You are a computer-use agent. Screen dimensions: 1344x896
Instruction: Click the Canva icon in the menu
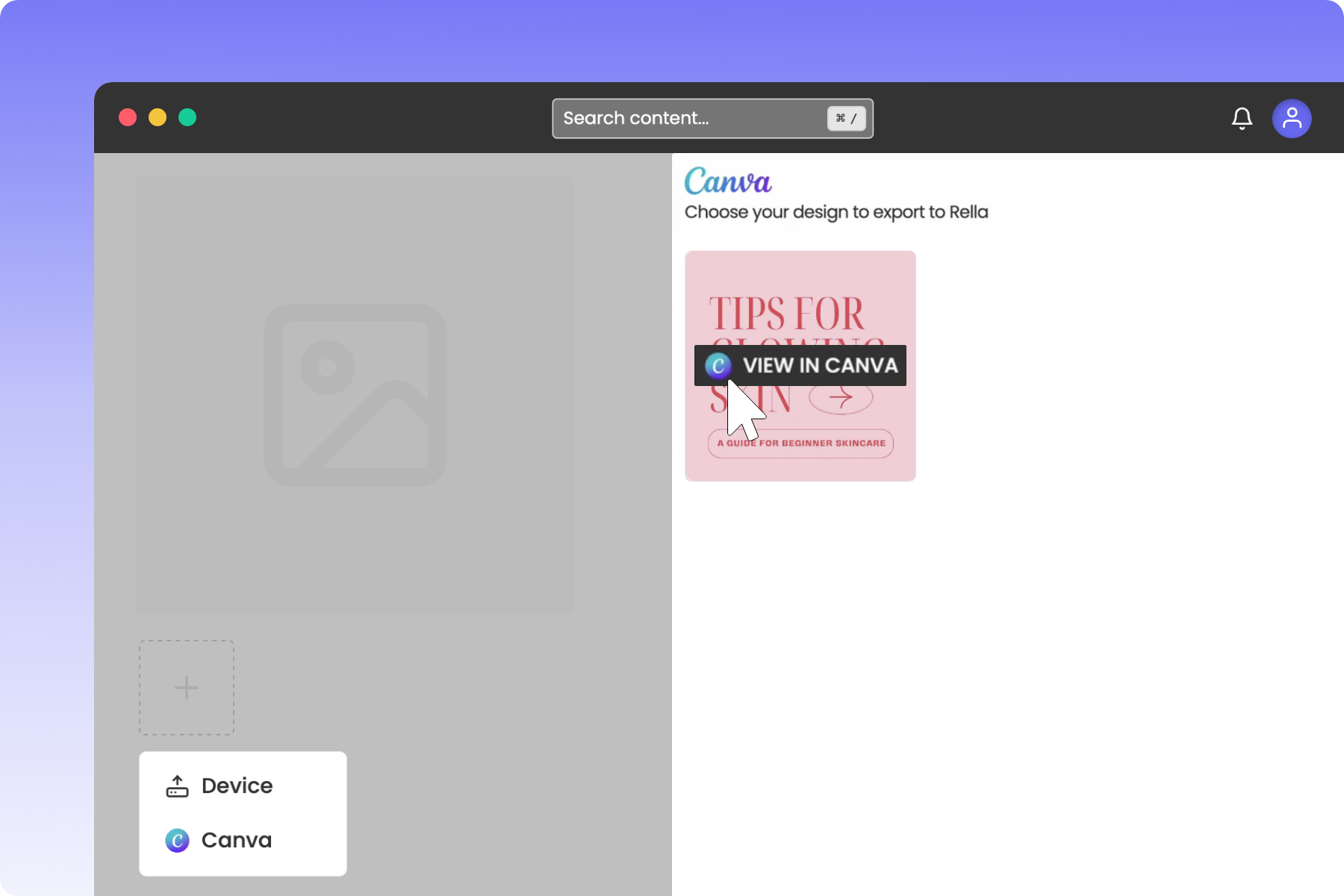pos(177,841)
